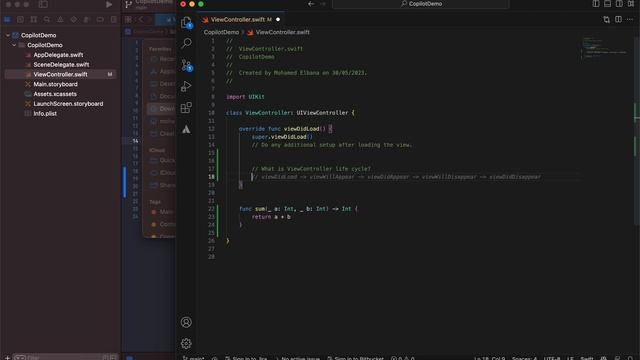
Task: Select Main.storyboard in Xcode navigator
Action: (55, 84)
